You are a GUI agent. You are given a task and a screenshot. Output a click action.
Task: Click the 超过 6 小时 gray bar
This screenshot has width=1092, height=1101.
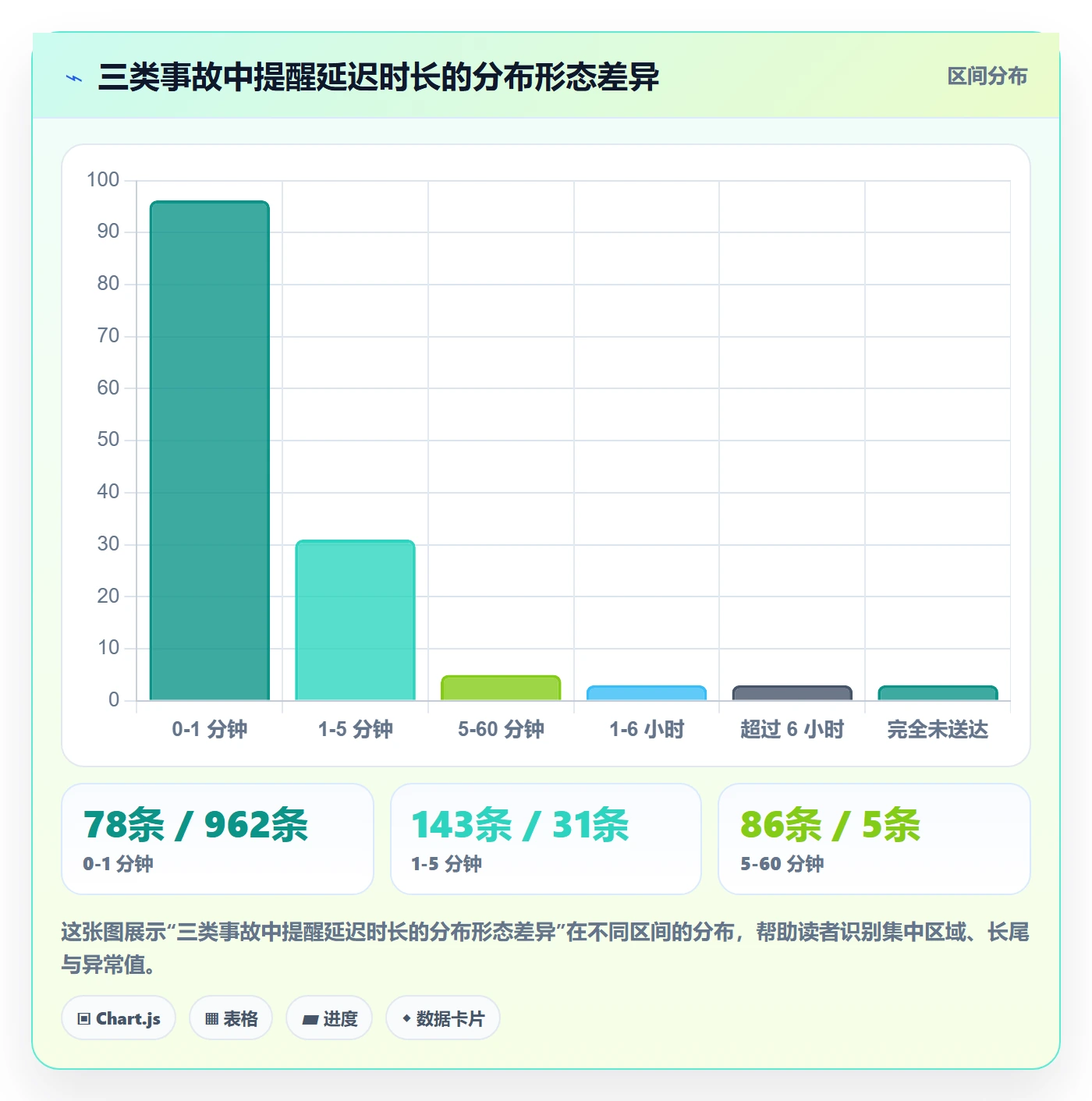coord(792,693)
